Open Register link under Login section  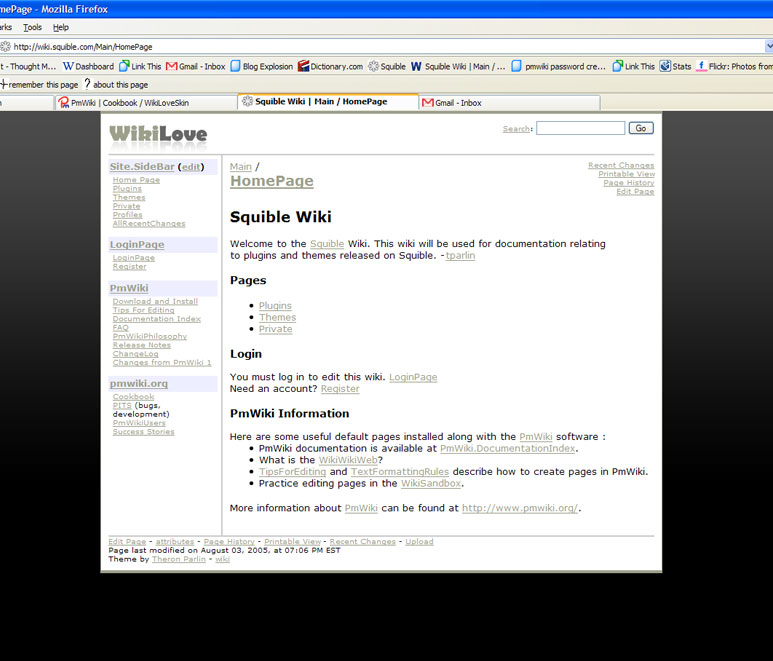(x=340, y=388)
